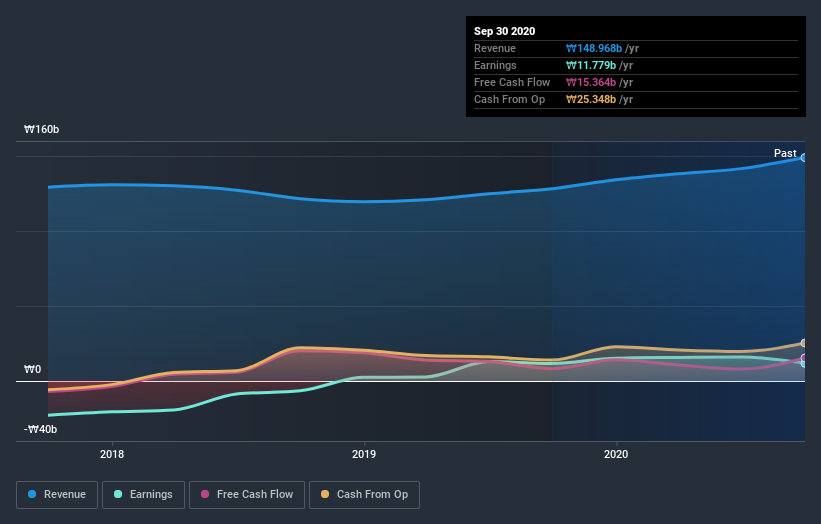This screenshot has width=821, height=524.
Task: Click the orange Cash From Op end-point marker
Action: [803, 343]
